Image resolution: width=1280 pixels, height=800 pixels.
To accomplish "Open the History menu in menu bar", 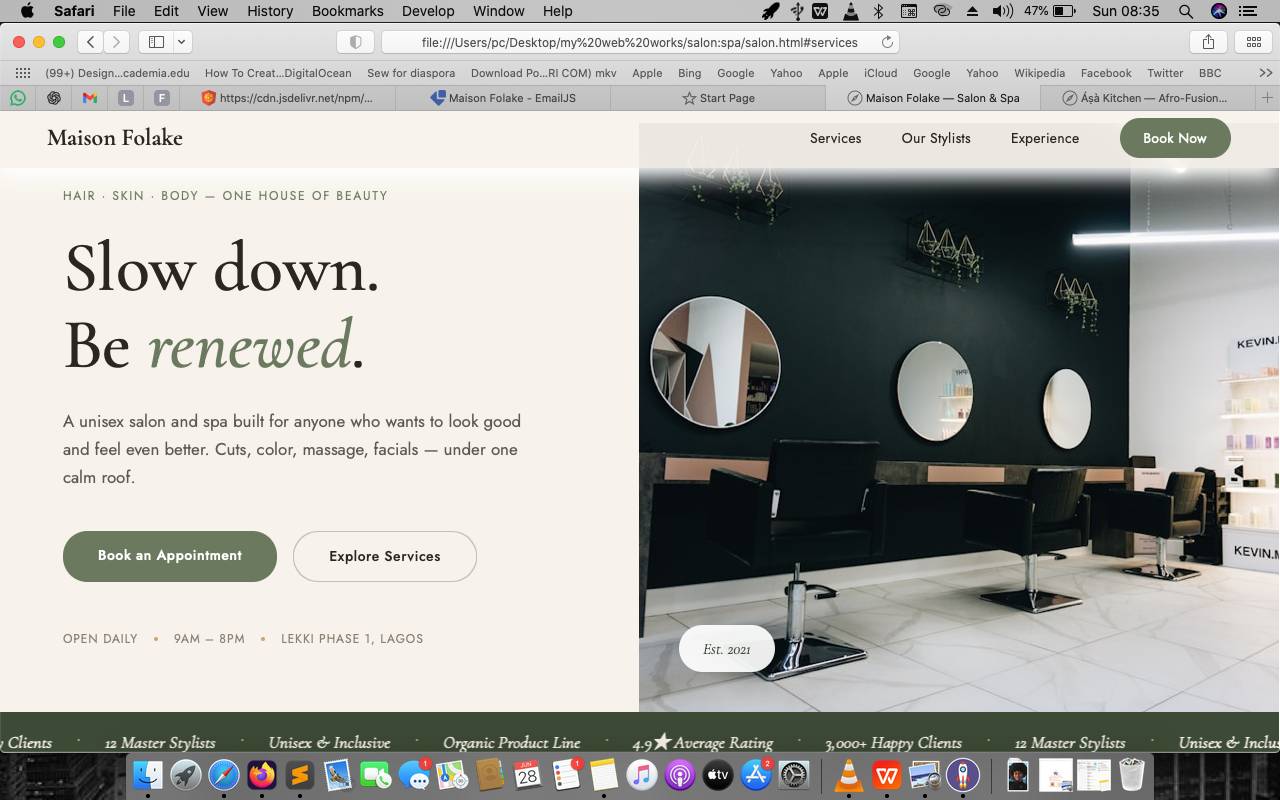I will 269,11.
